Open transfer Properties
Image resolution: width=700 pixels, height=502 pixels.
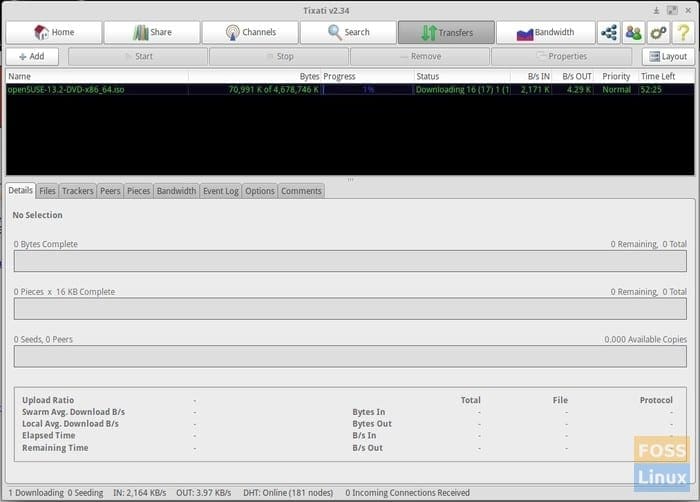tap(562, 56)
